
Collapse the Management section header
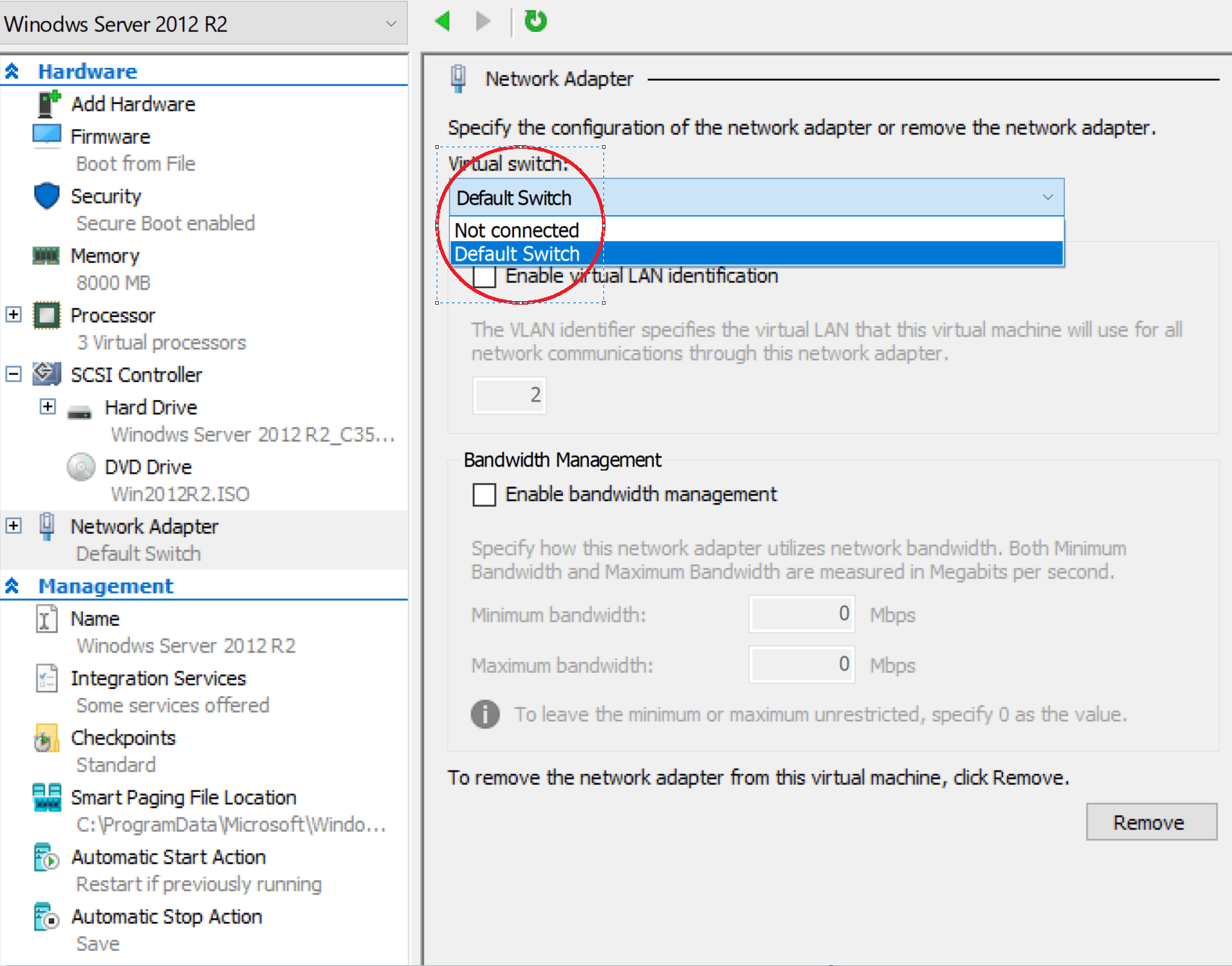coord(11,586)
